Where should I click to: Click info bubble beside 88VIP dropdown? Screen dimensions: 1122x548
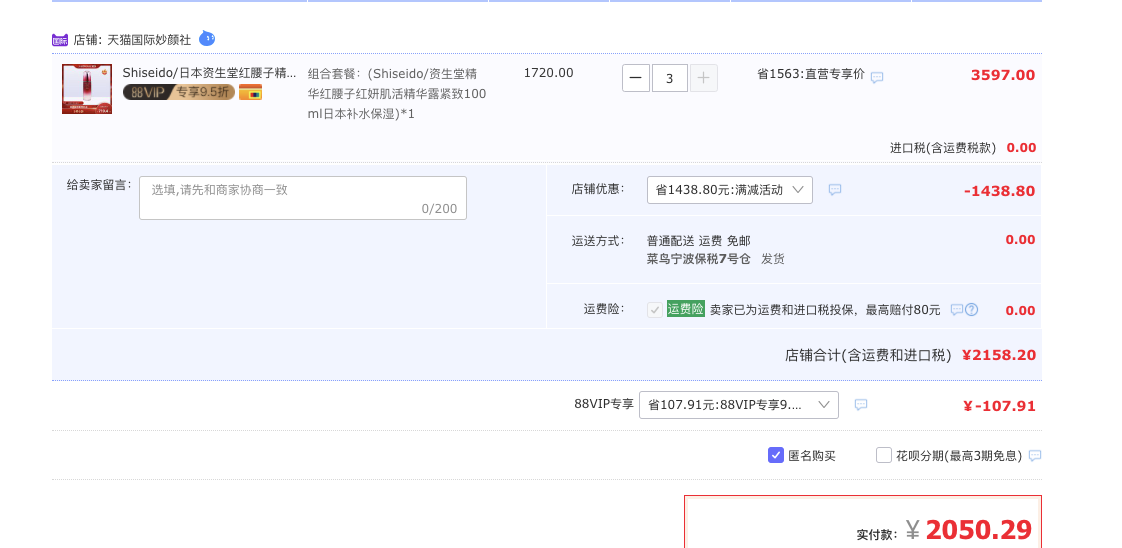[861, 405]
